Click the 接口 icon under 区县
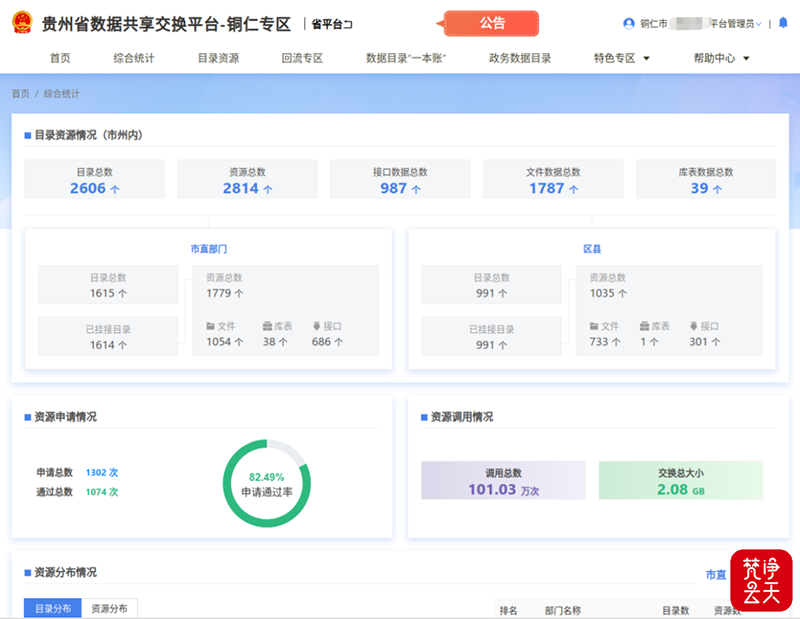 (694, 326)
